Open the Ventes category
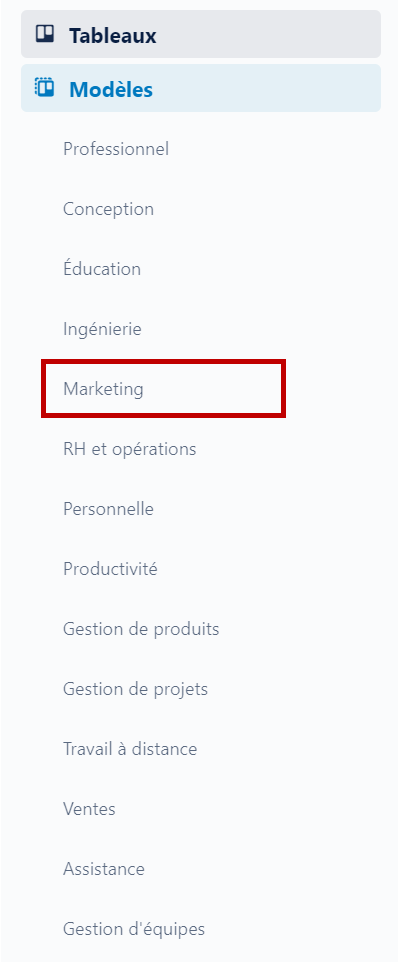 coord(89,809)
